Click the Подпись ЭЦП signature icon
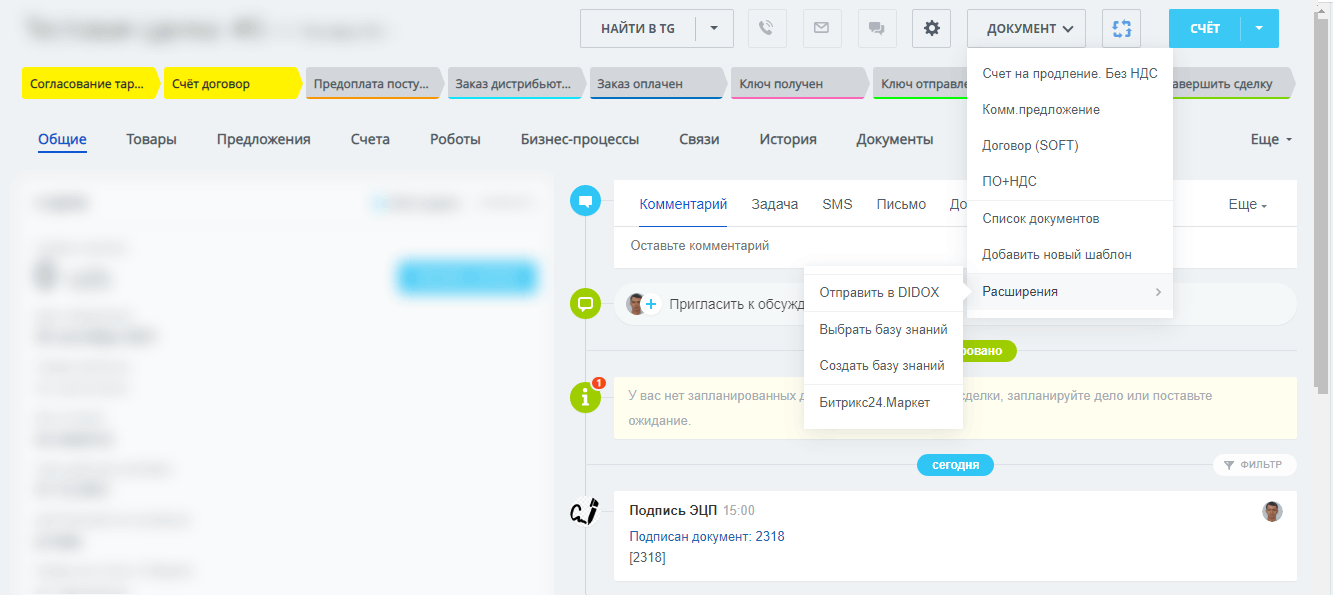 [x=585, y=512]
